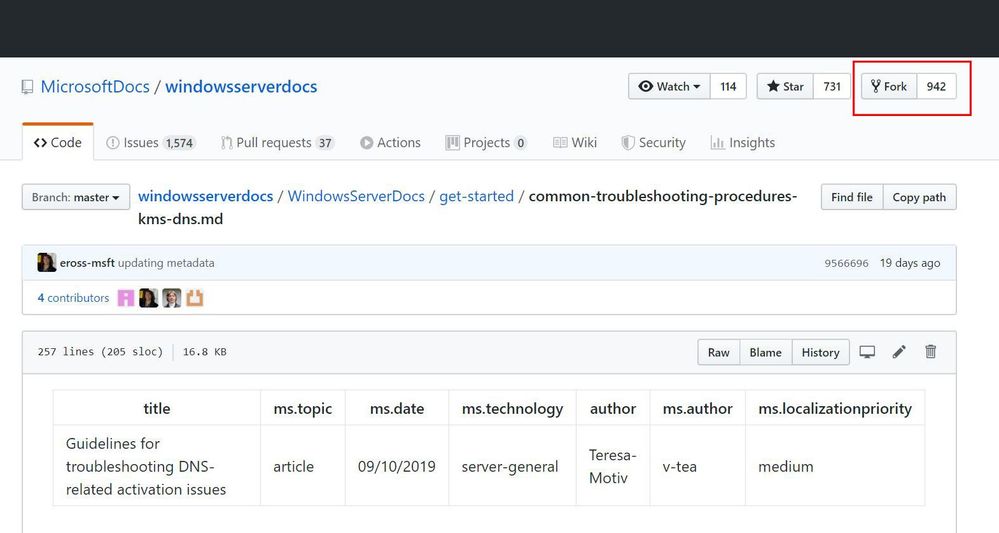Expand the 4 contributors list
Screen dimensions: 999x533
click(73, 297)
